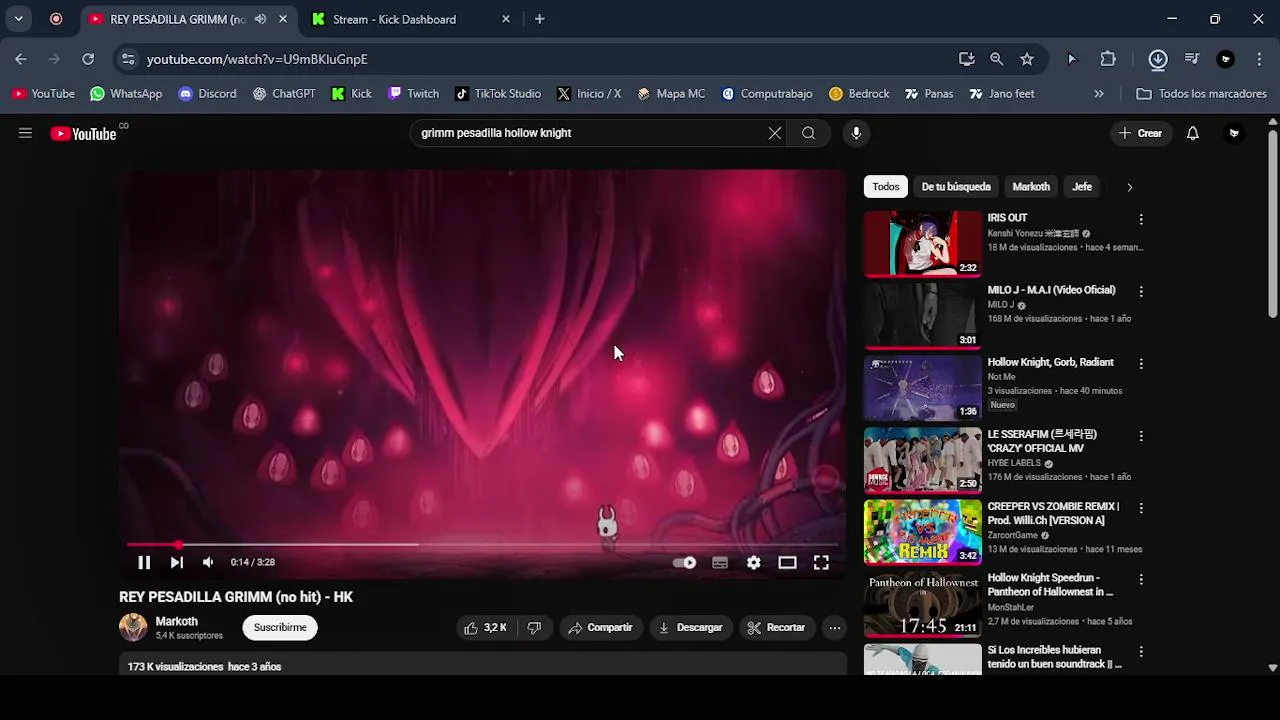The height and width of the screenshot is (720, 1280).
Task: Open the browser extensions puzzle icon
Action: pyautogui.click(x=1108, y=59)
